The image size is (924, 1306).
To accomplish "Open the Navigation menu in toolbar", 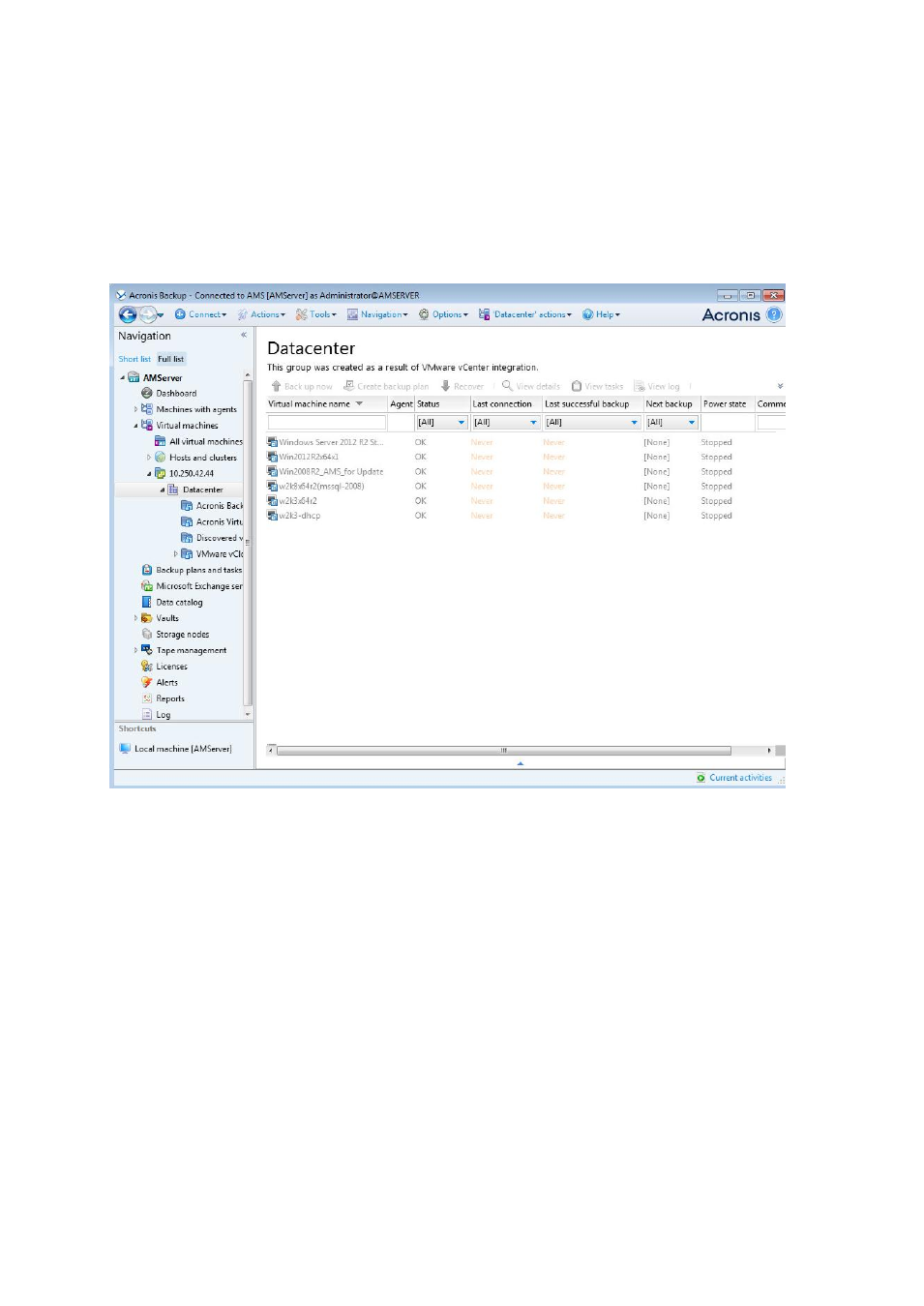I will click(377, 314).
